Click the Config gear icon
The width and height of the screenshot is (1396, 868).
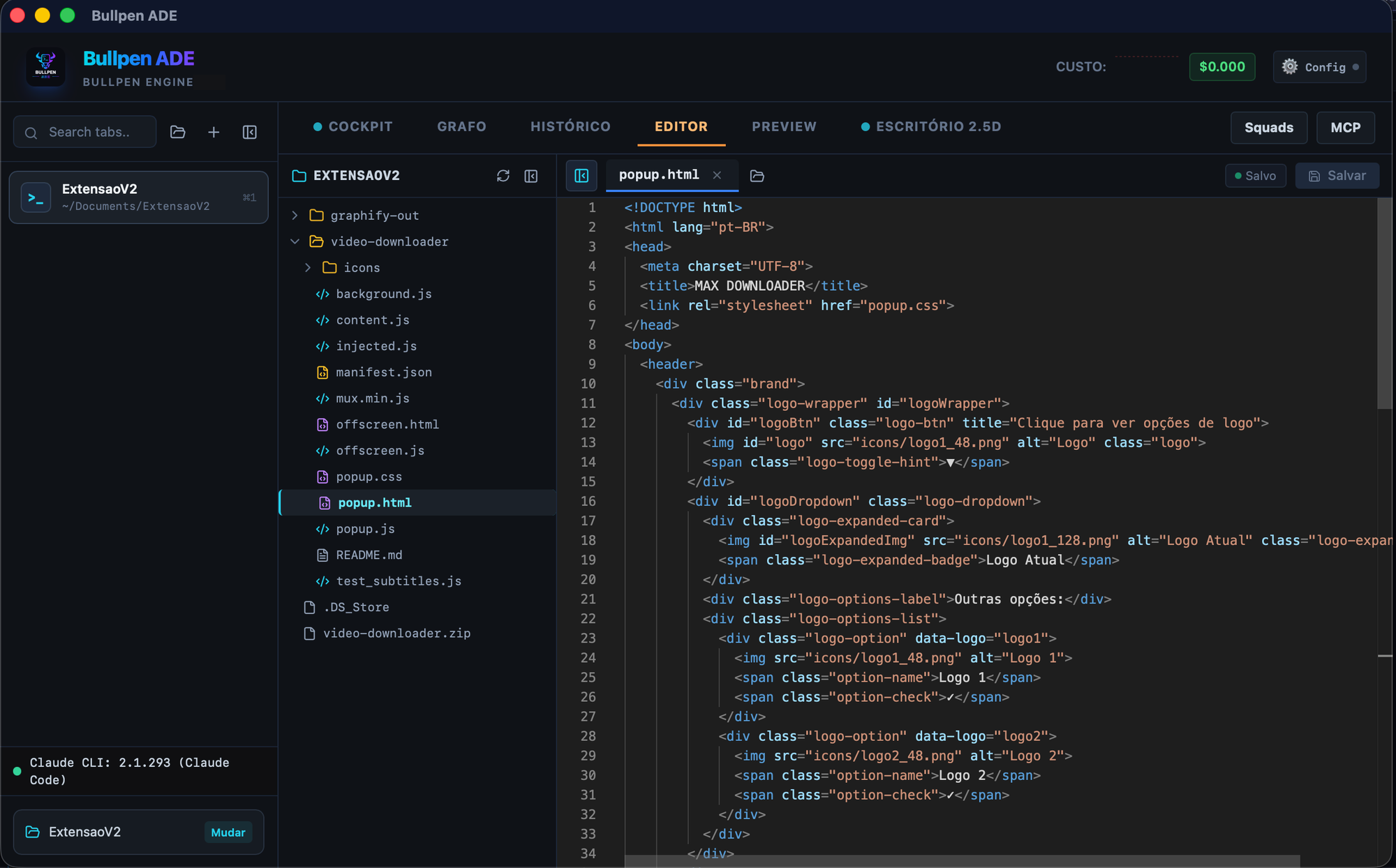[x=1290, y=66]
